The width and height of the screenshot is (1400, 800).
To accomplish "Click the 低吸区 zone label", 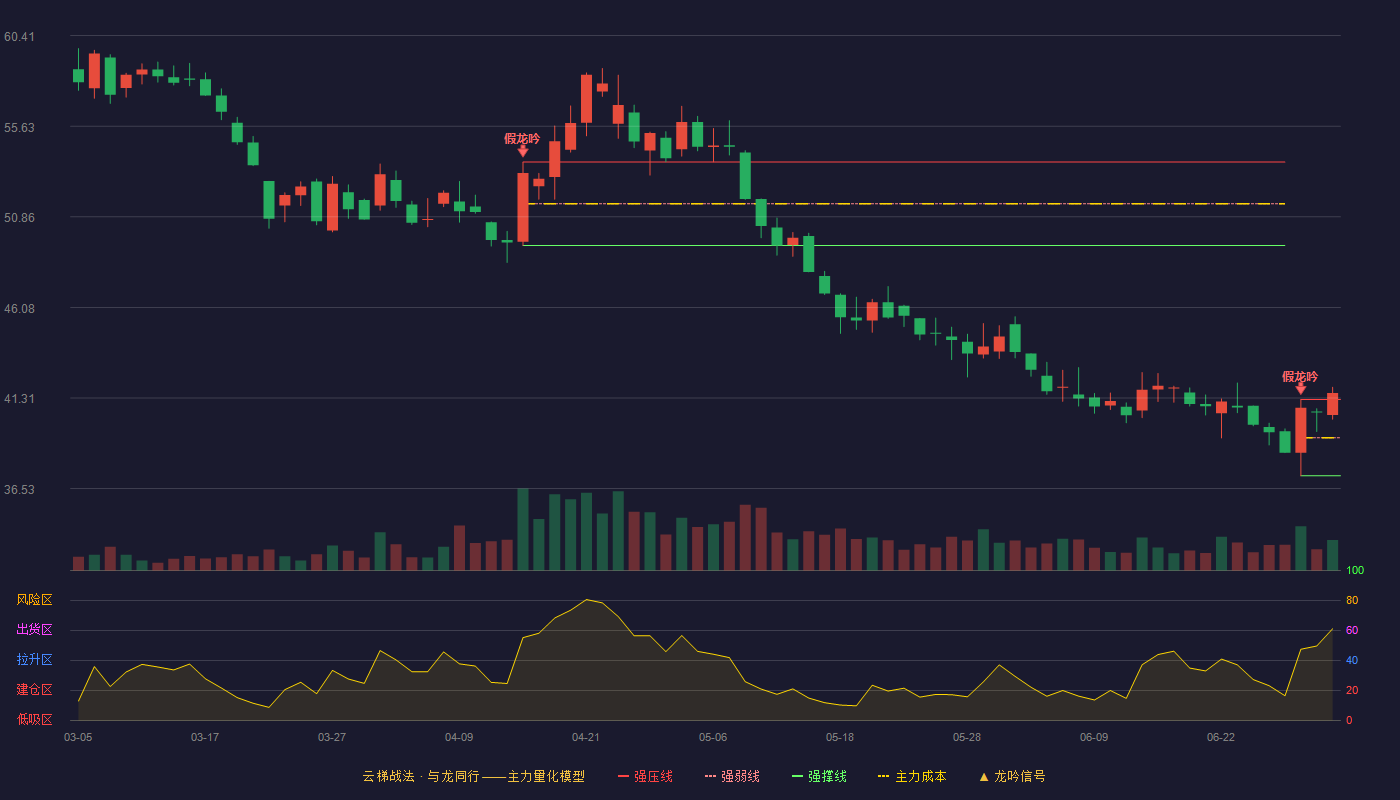I will tap(34, 719).
